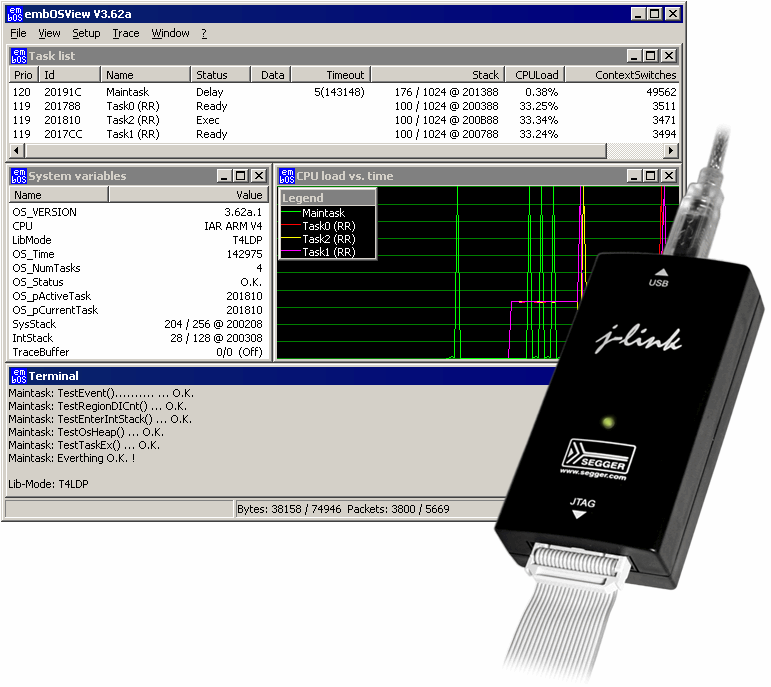Screen dimensions: 771x687
Task: Click left arrow of Task list scrollbar
Action: coord(17,150)
